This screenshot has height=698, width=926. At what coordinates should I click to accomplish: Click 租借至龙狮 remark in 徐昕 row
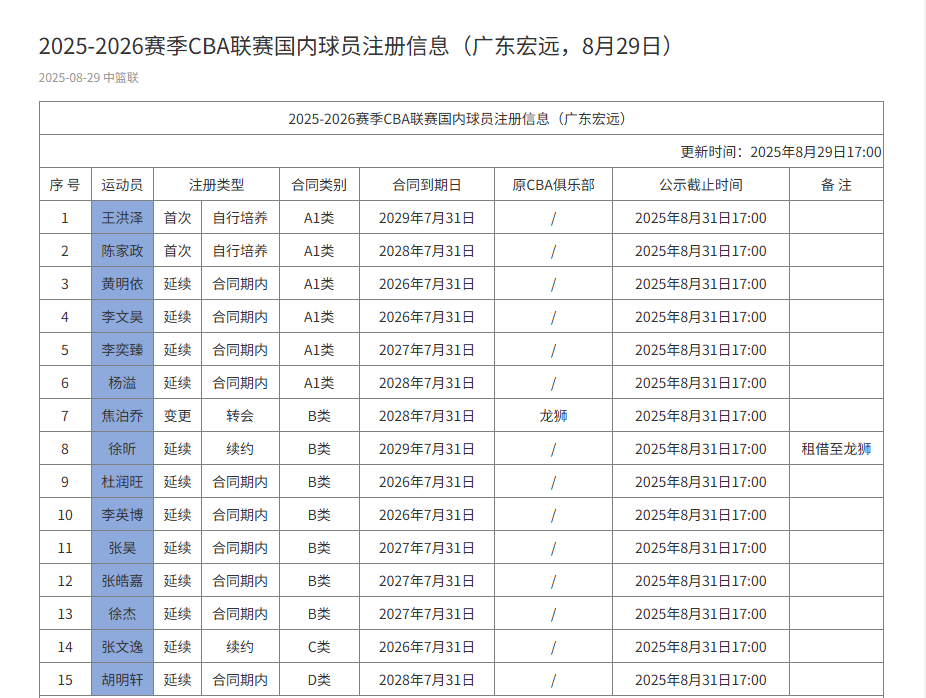pos(836,449)
